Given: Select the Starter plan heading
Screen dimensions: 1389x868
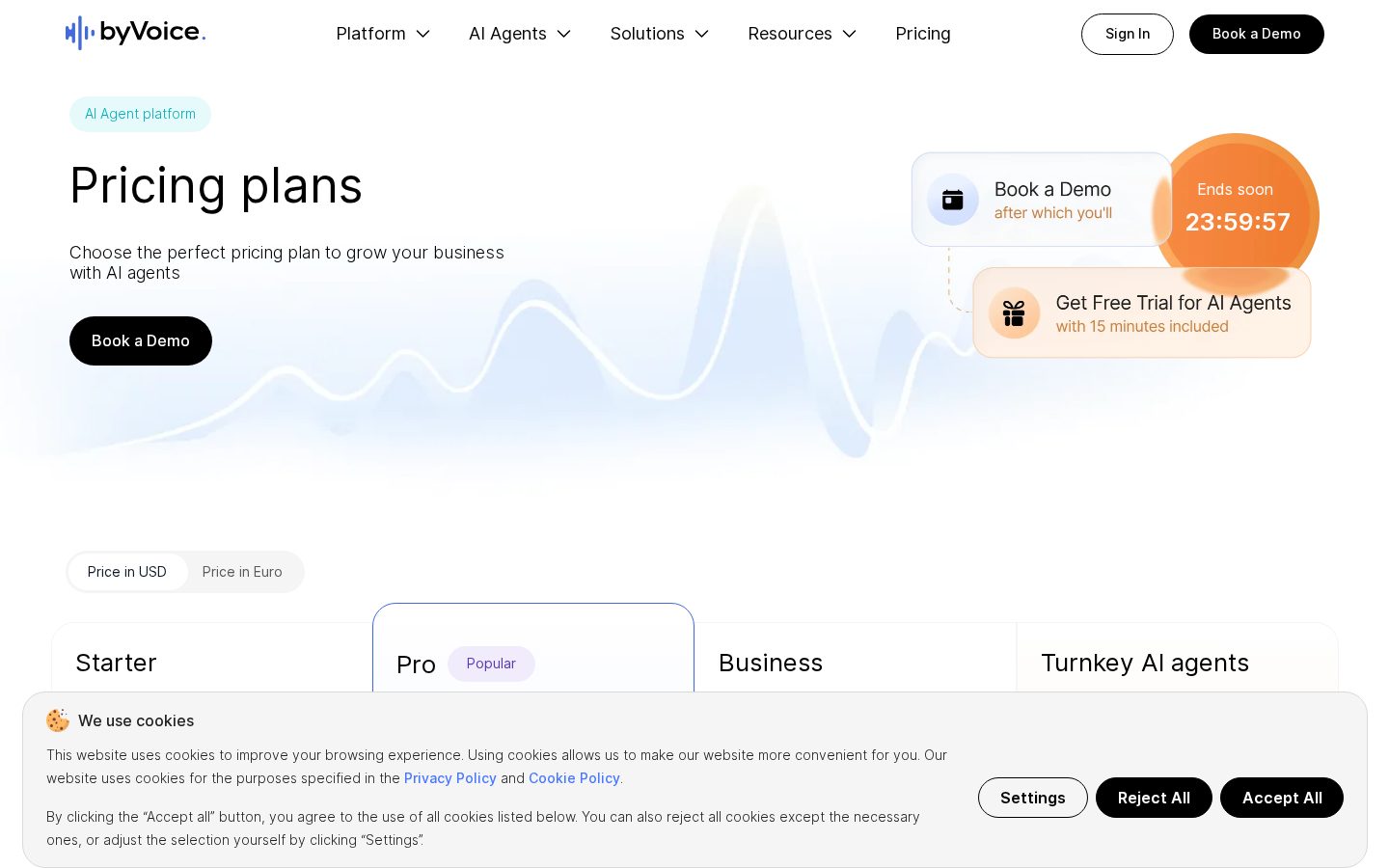Looking at the screenshot, I should (116, 663).
